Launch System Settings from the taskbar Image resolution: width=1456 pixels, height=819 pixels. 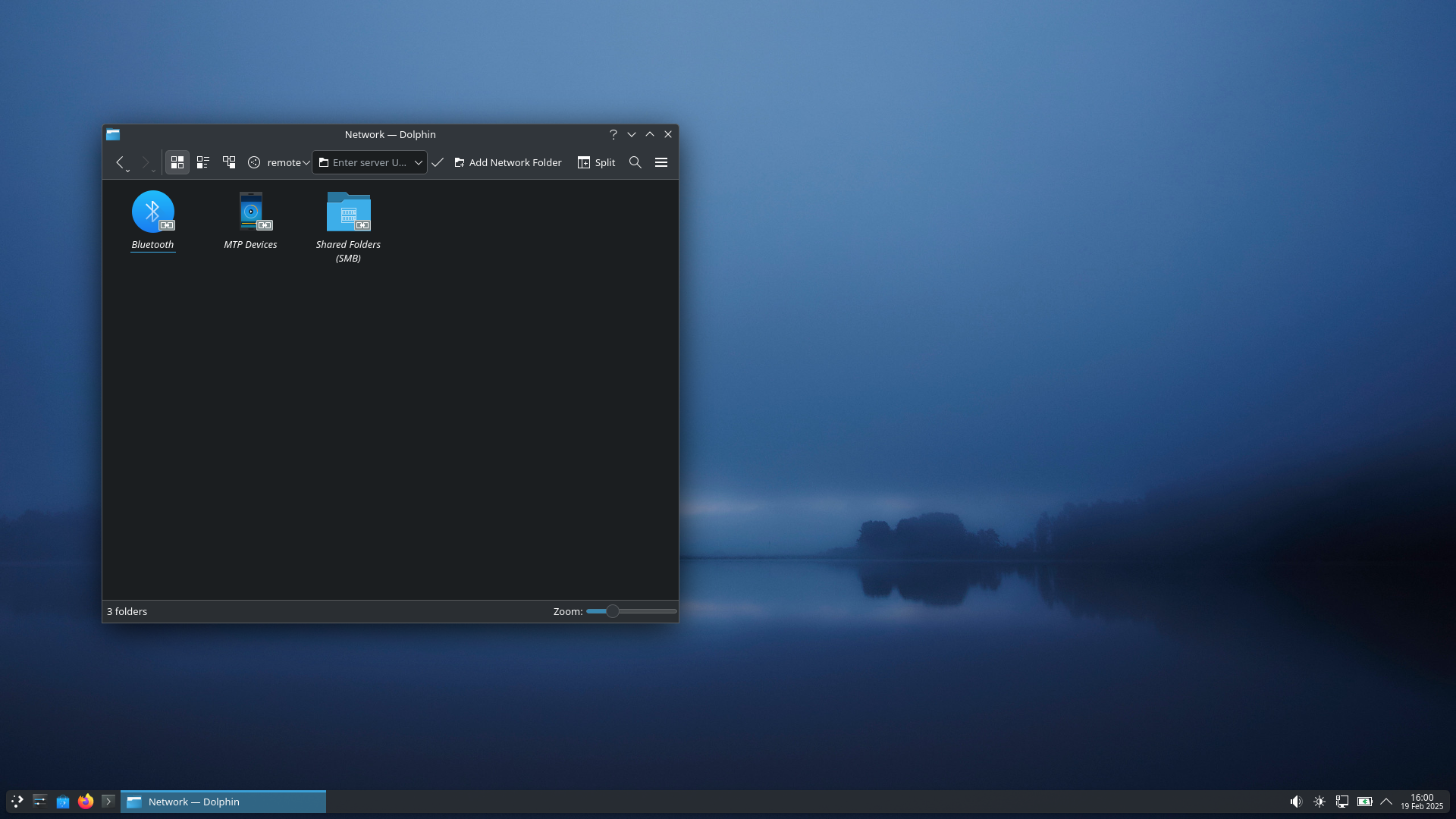pyautogui.click(x=40, y=802)
